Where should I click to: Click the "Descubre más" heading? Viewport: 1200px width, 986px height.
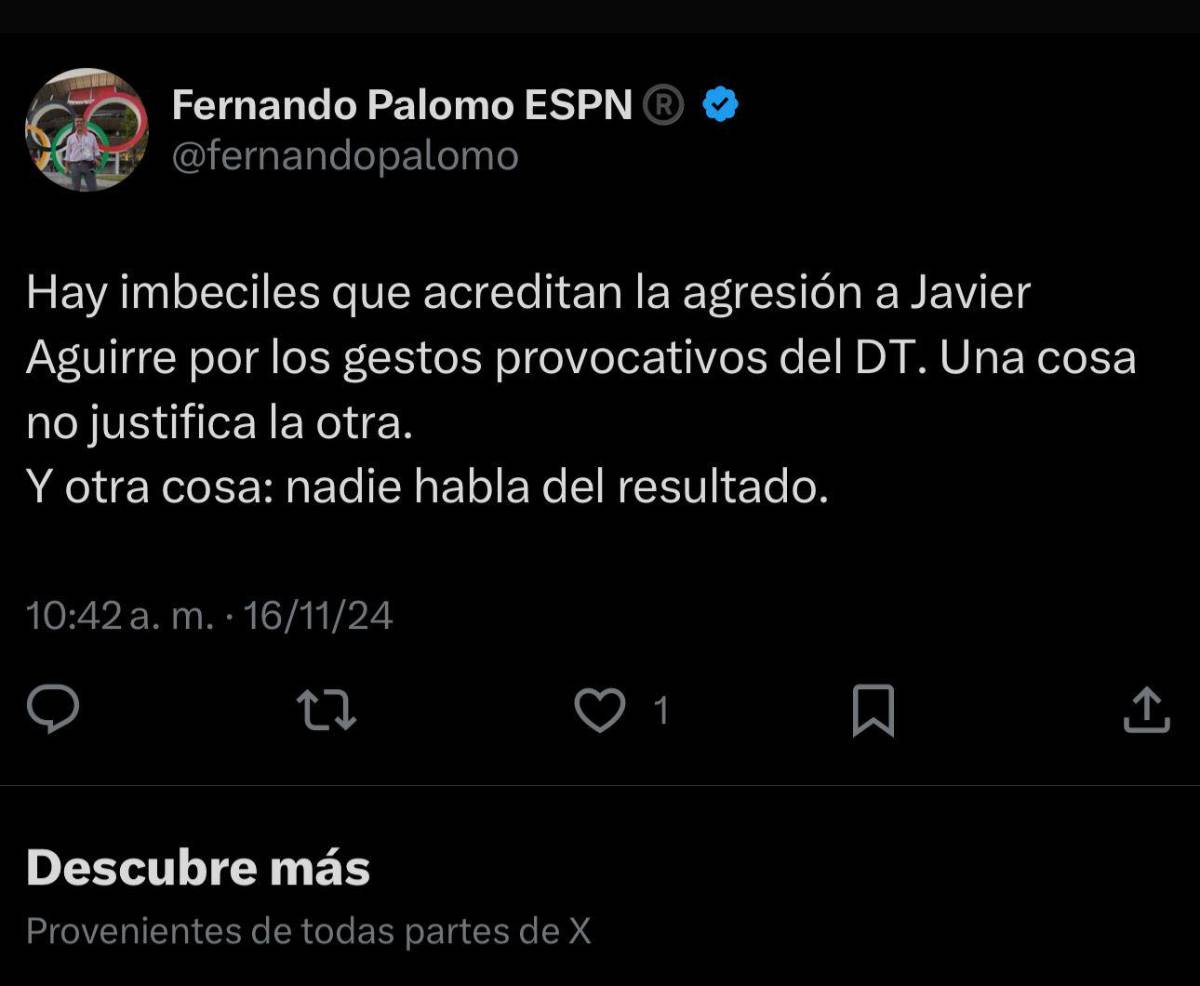coord(198,868)
